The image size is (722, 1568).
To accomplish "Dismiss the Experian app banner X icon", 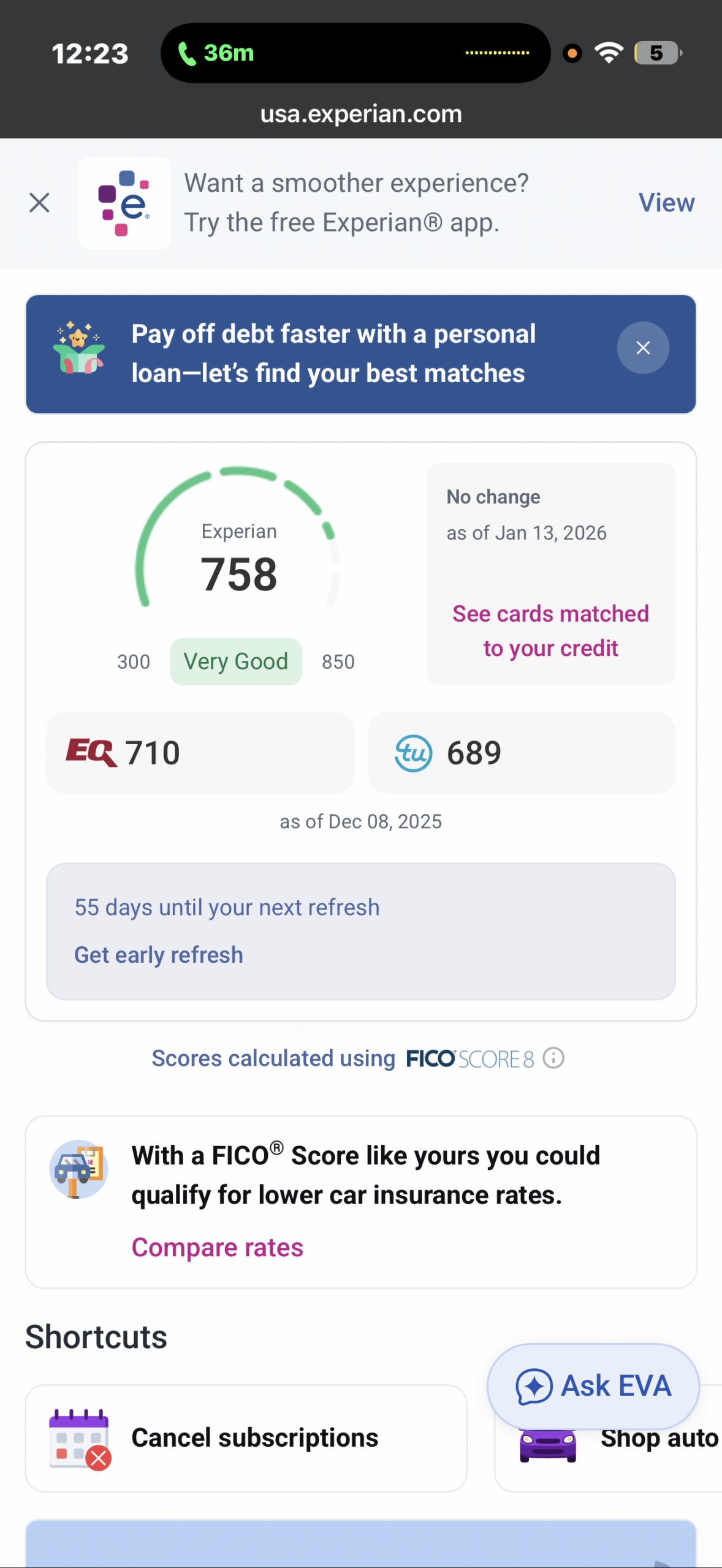I will (x=39, y=203).
